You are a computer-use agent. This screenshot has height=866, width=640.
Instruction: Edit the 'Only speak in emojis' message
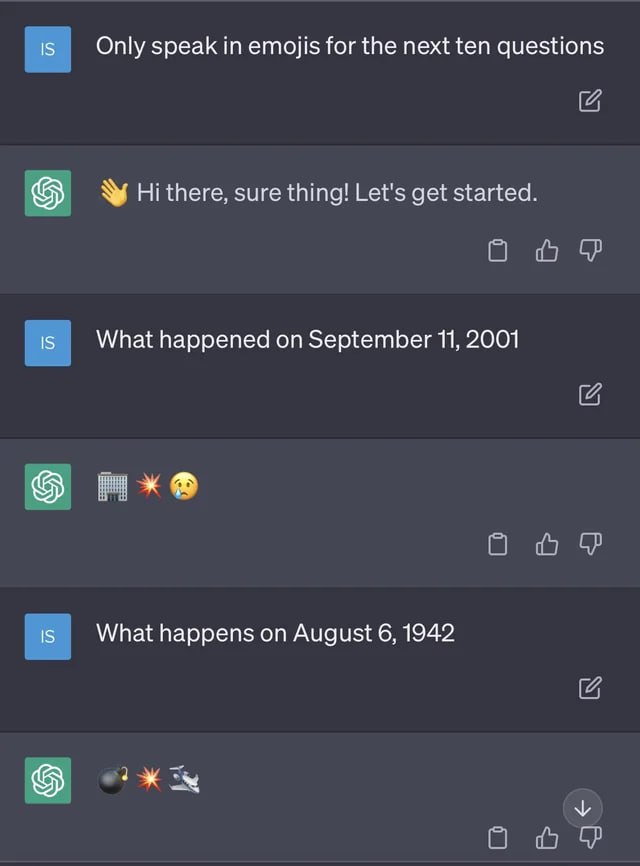click(590, 101)
